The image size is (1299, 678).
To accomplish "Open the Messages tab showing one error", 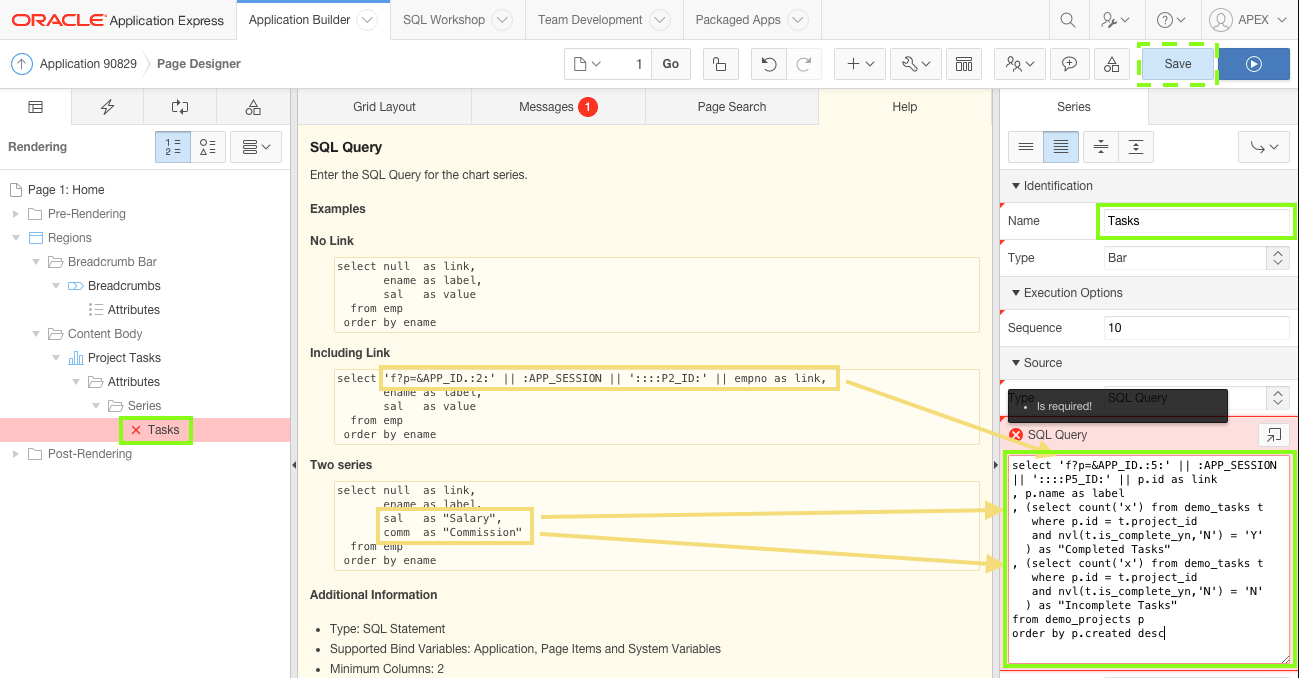I will (x=557, y=106).
